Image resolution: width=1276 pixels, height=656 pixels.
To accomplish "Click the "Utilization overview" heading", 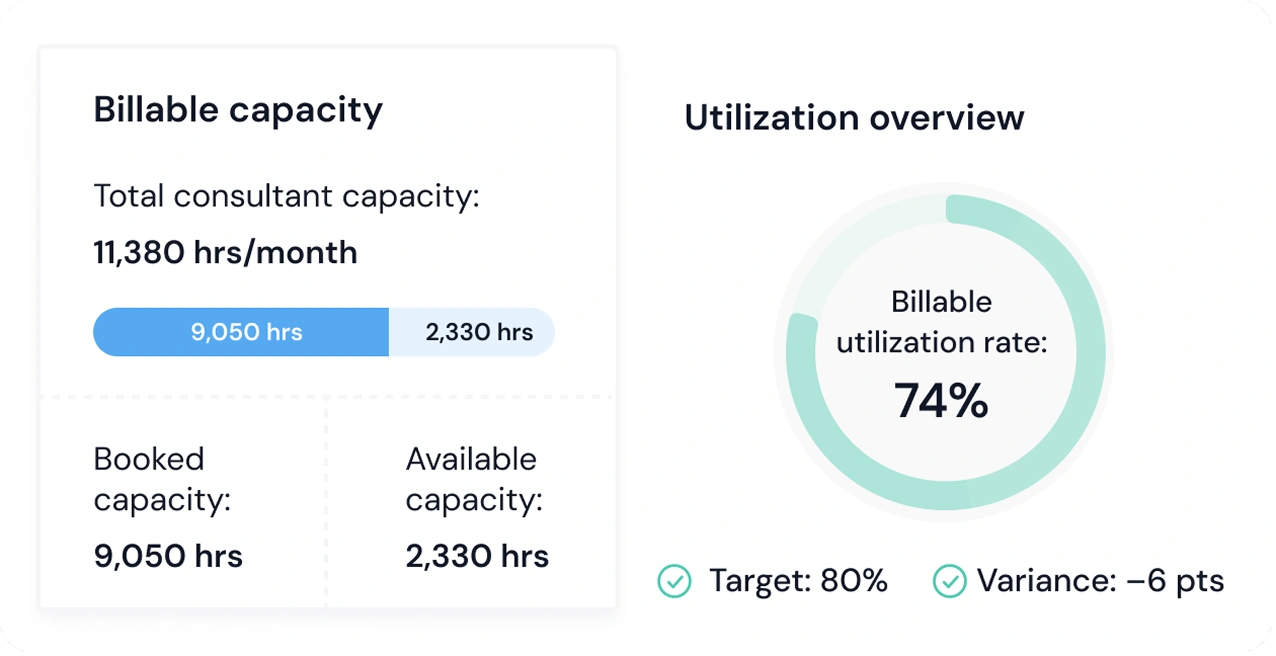I will (x=854, y=117).
